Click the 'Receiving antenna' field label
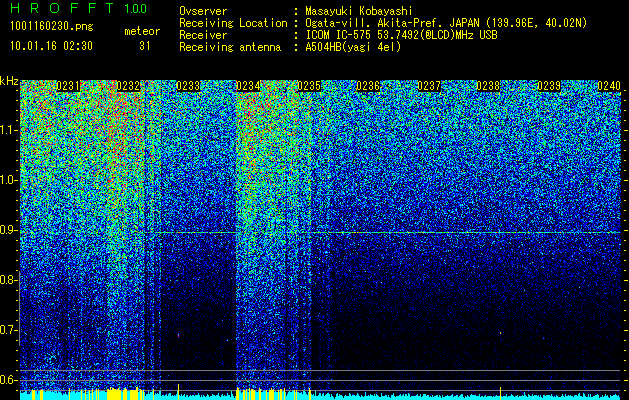The image size is (629, 400). point(230,47)
